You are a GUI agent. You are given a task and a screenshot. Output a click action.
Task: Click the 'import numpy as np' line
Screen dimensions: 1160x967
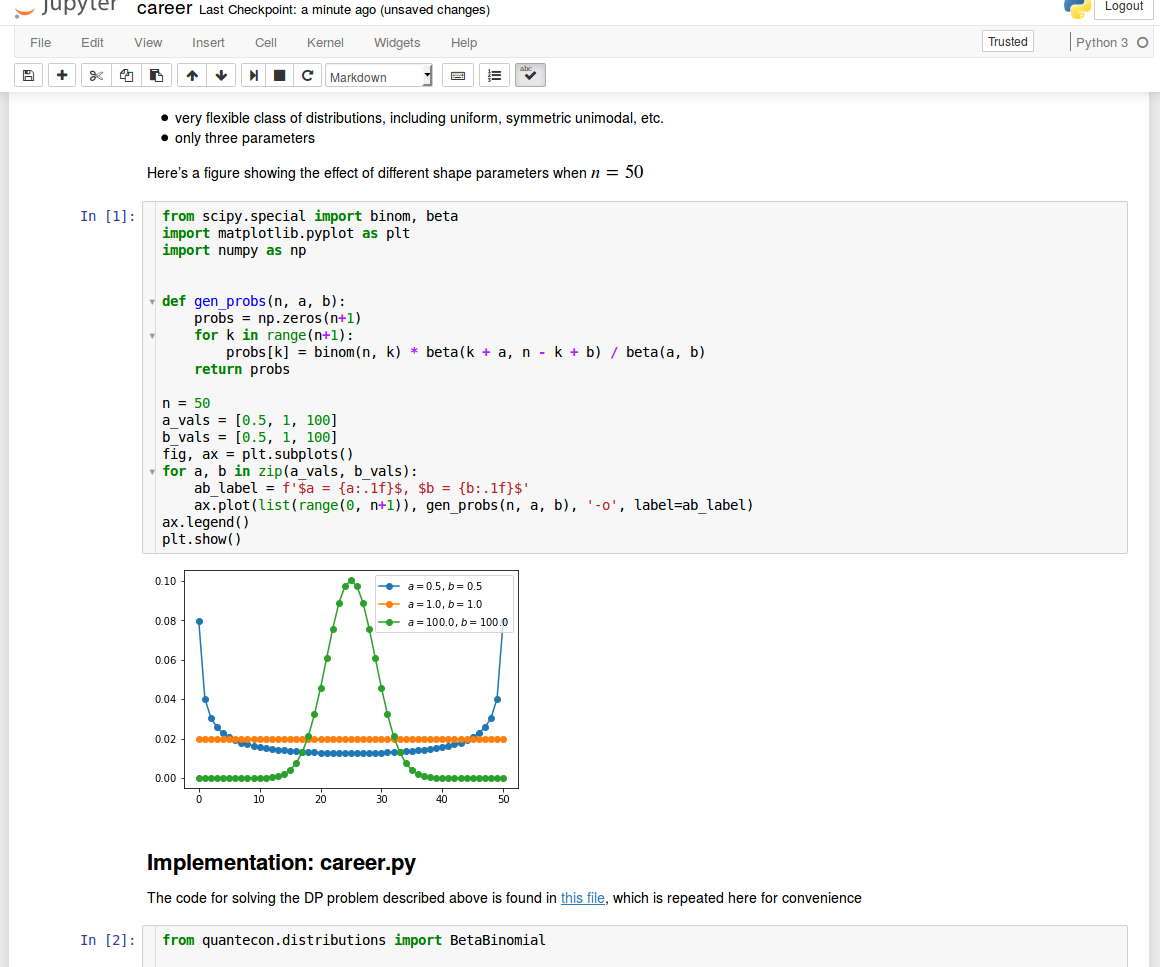(234, 250)
